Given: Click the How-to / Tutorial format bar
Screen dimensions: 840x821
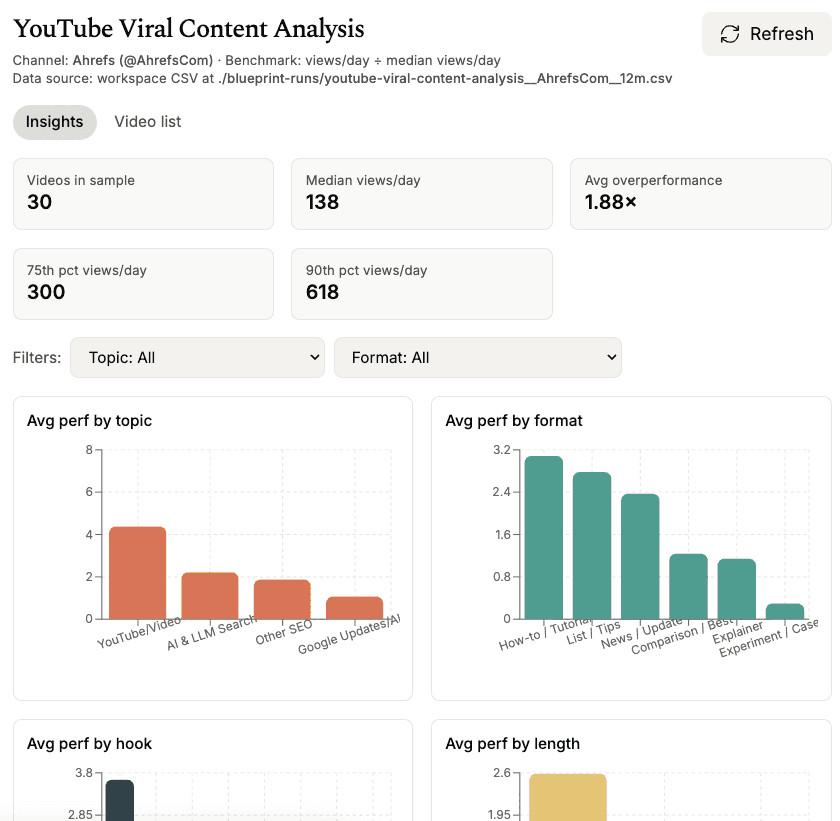Looking at the screenshot, I should [x=544, y=538].
